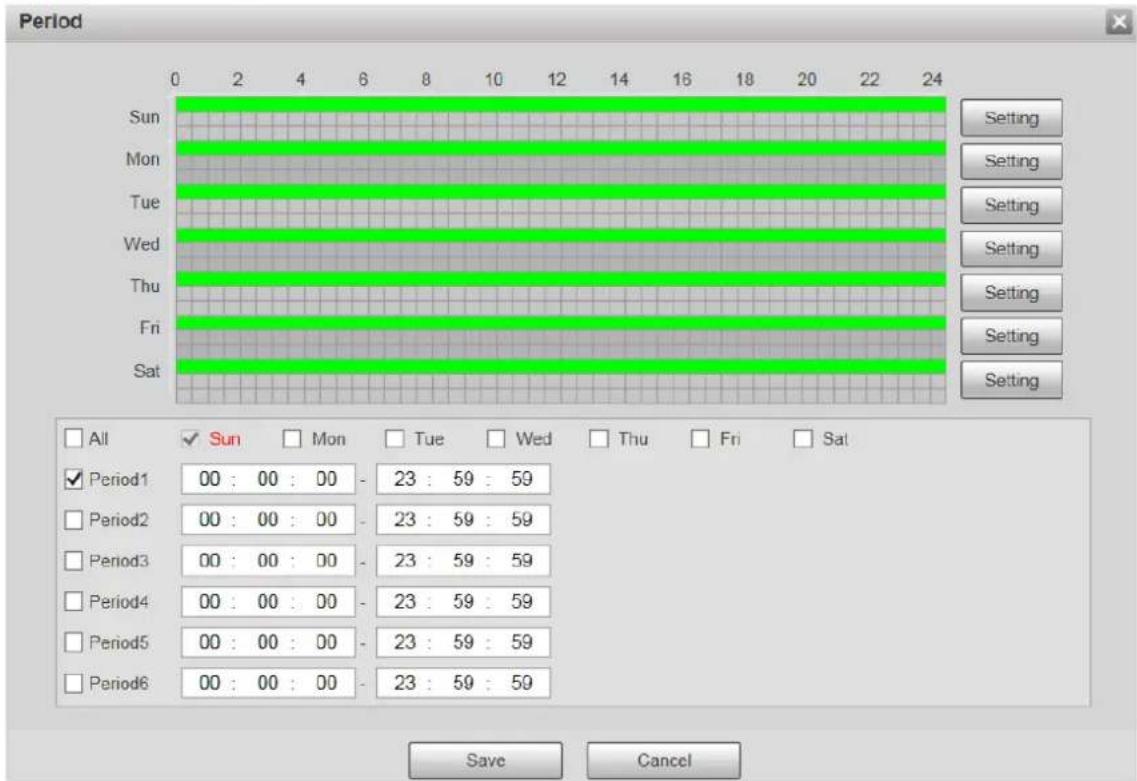This screenshot has width=1137, height=781.
Task: Open Setting for Fri schedule
Action: [1011, 336]
